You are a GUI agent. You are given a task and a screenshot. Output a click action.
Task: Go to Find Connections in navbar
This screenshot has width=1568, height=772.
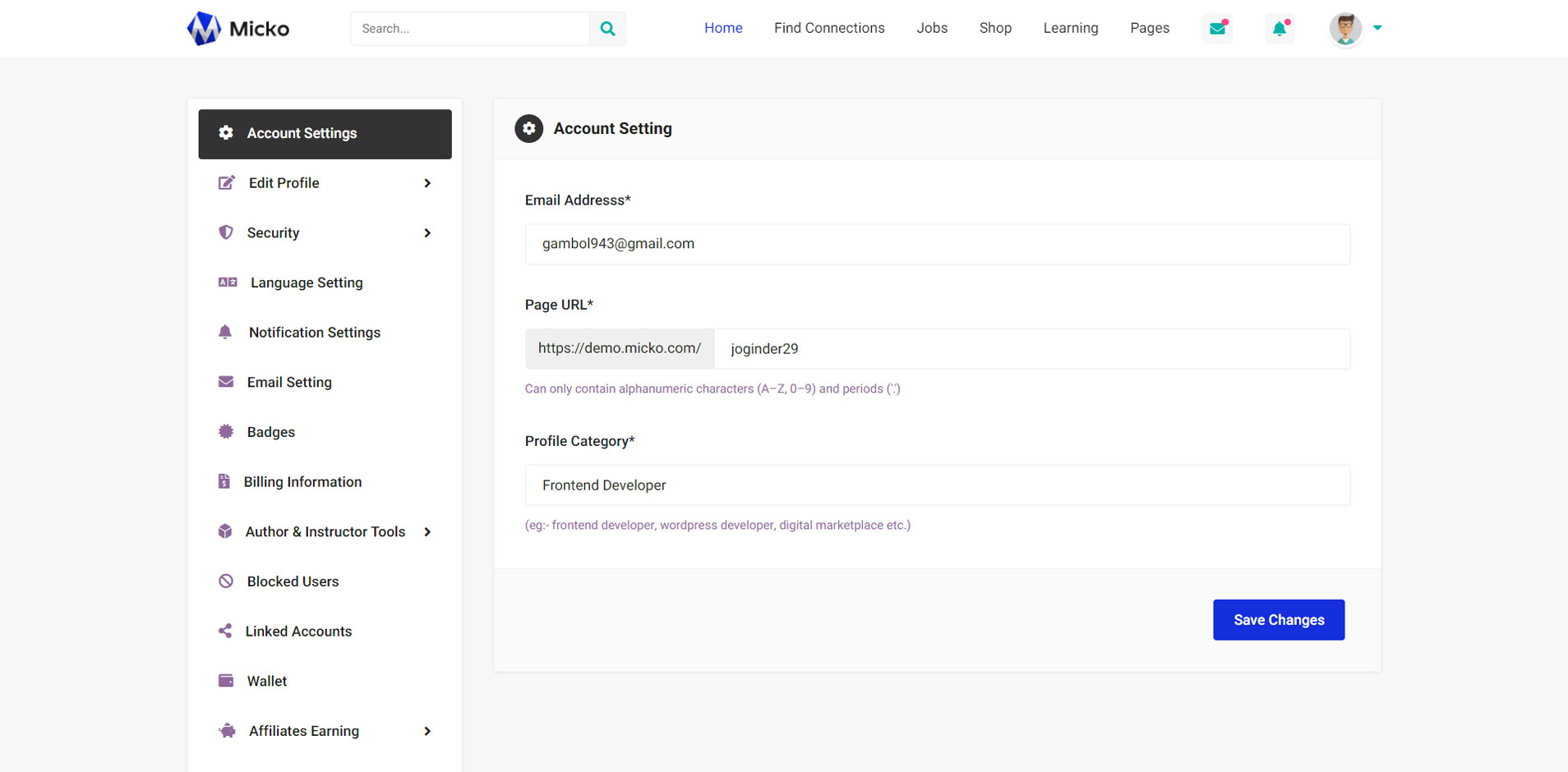click(x=829, y=28)
